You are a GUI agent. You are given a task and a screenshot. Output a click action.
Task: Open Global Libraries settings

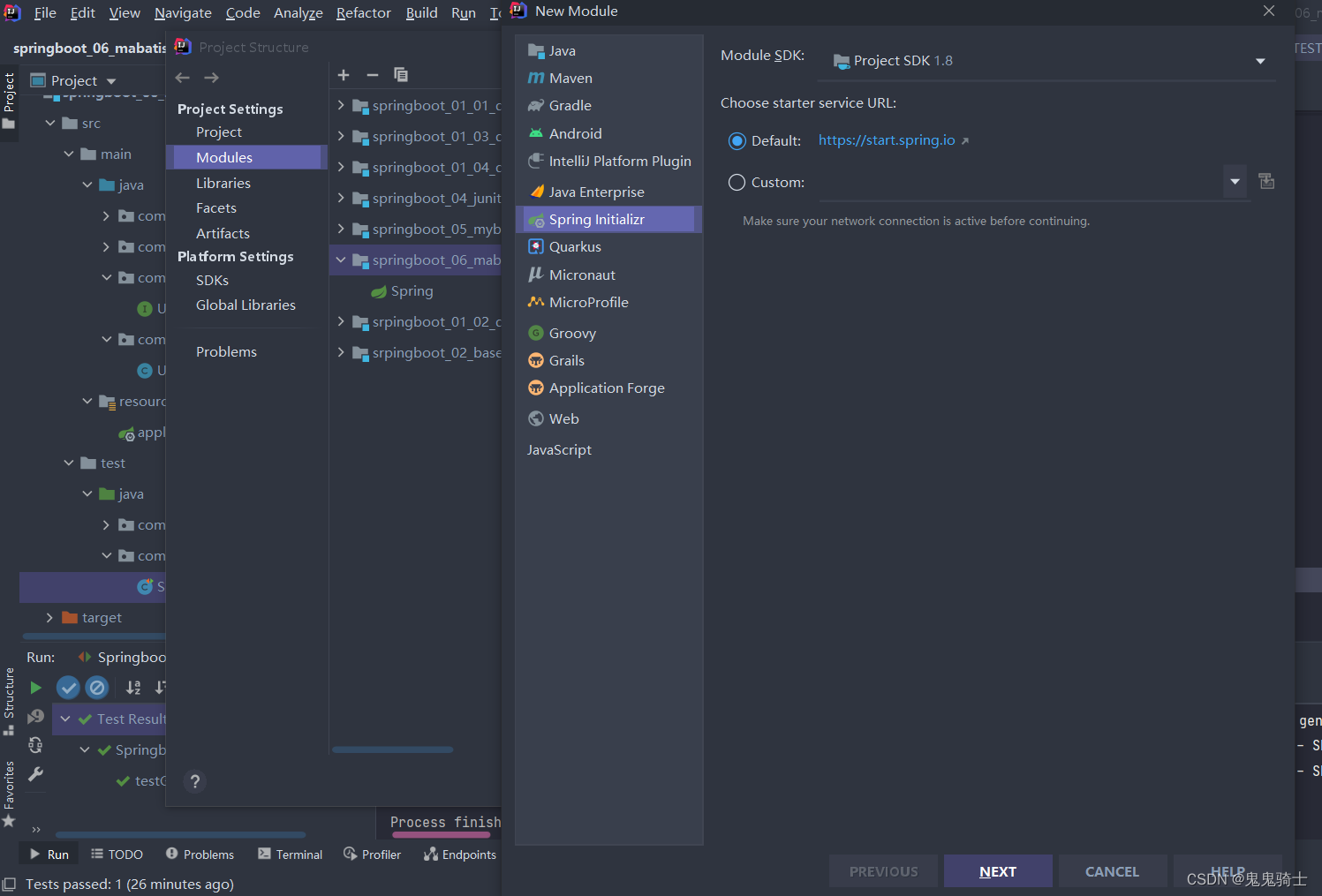tap(246, 305)
